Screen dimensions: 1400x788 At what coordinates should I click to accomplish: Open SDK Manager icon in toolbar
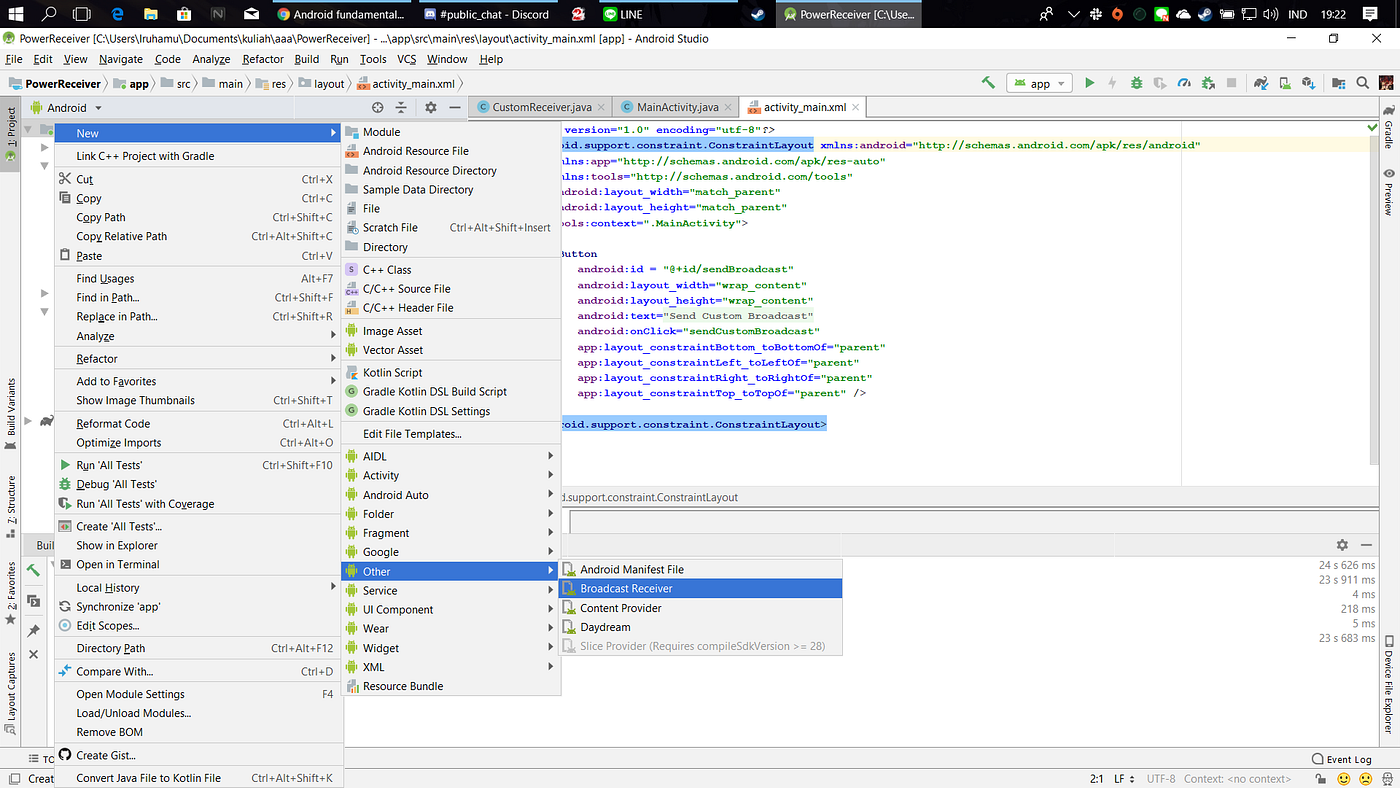[1309, 83]
